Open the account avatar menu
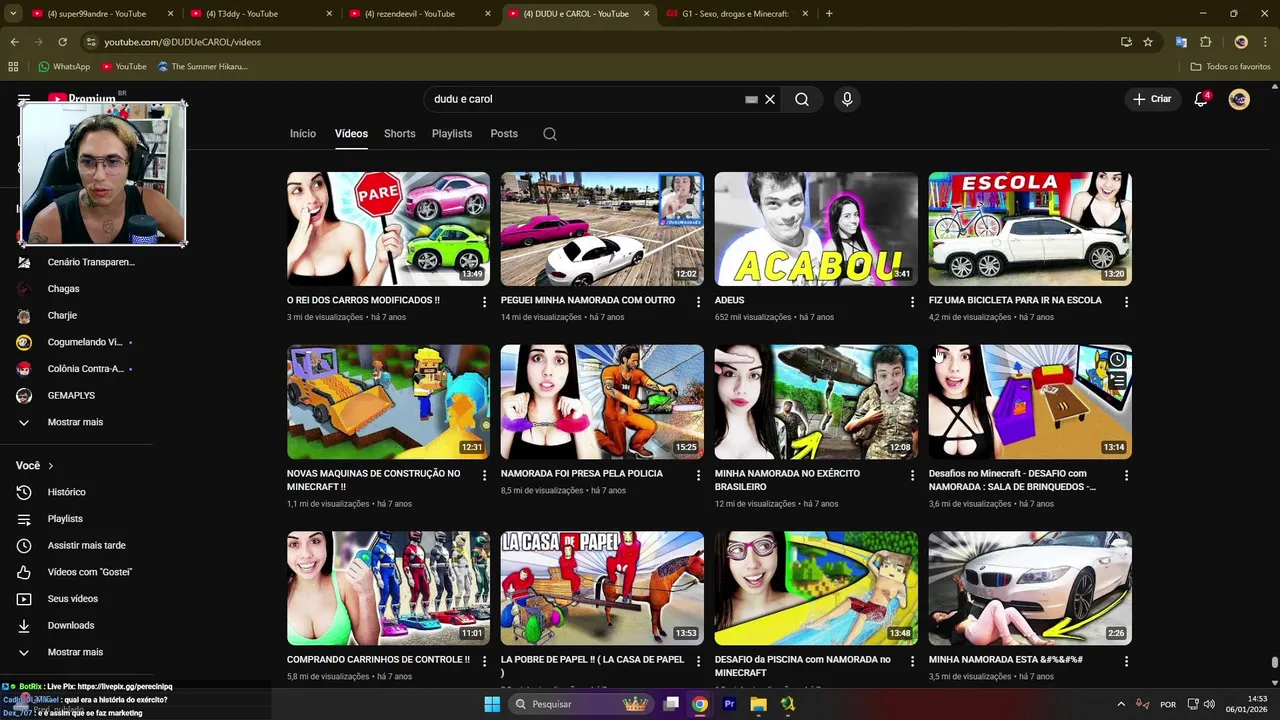The image size is (1280, 720). point(1239,99)
